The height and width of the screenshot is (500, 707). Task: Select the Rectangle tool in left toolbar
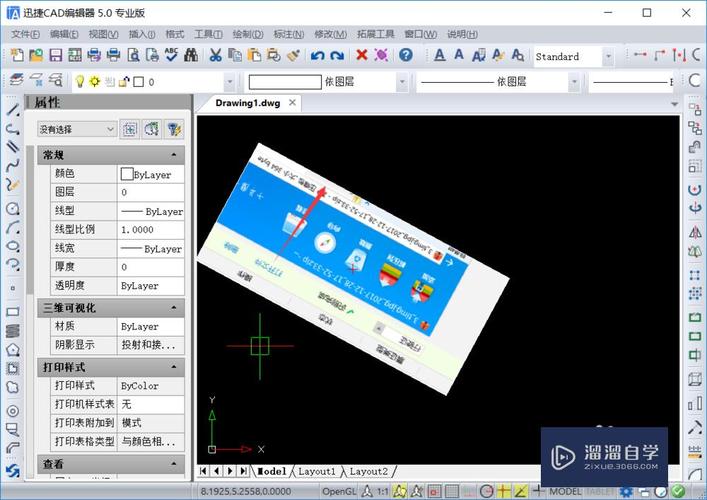click(x=13, y=312)
